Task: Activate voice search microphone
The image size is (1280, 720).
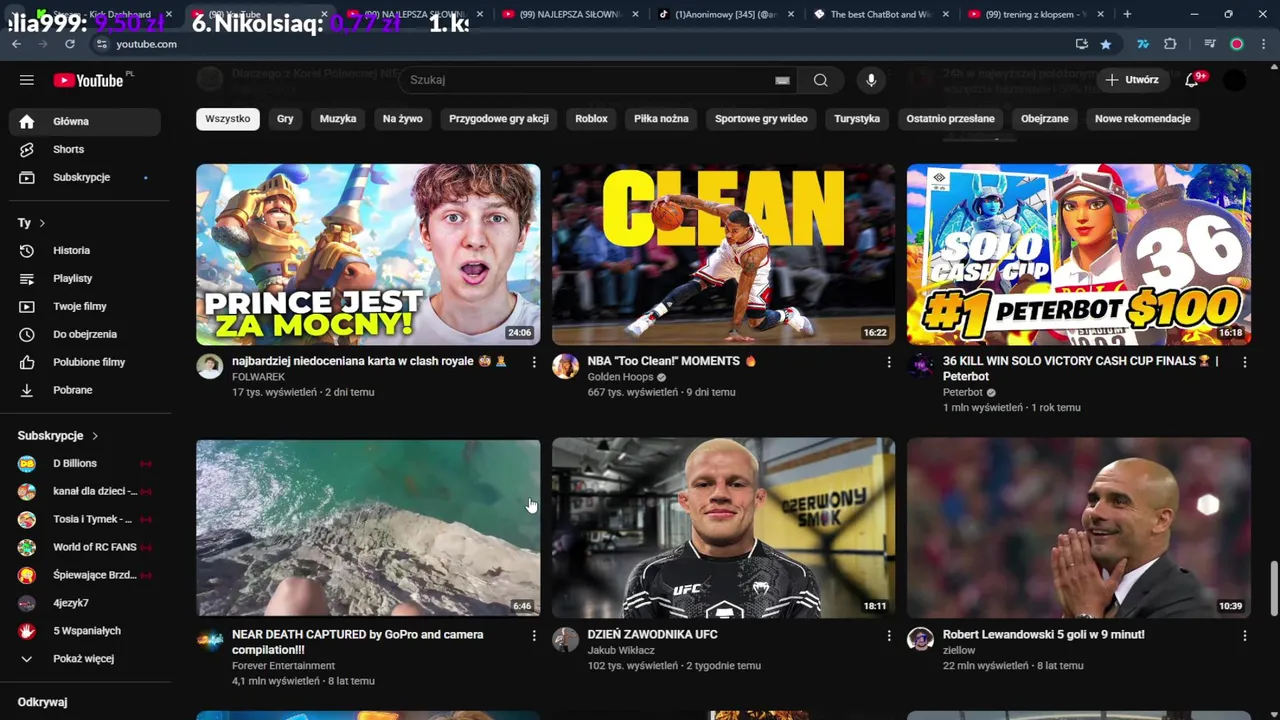Action: coord(871,80)
